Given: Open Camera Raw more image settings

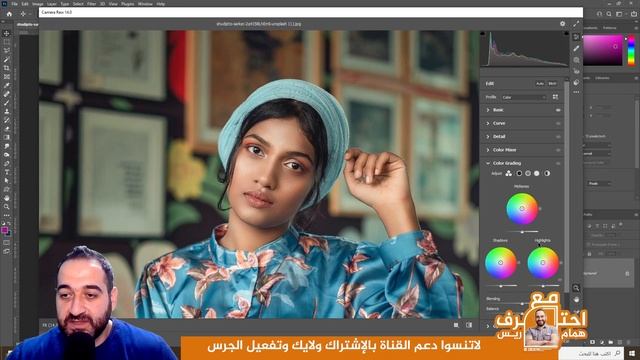Looking at the screenshot, I should [576, 92].
